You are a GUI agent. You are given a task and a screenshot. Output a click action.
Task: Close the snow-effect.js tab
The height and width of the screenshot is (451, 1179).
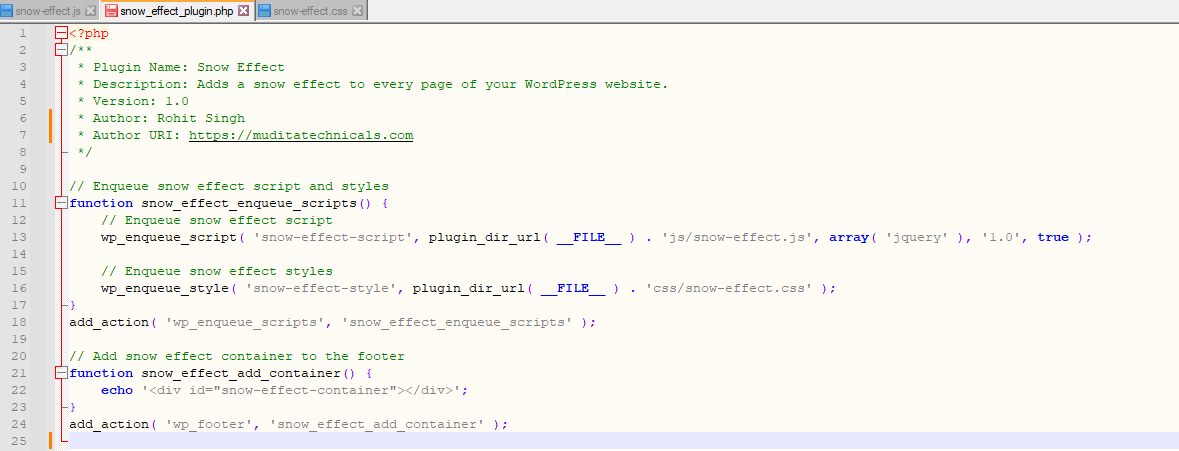coord(91,11)
